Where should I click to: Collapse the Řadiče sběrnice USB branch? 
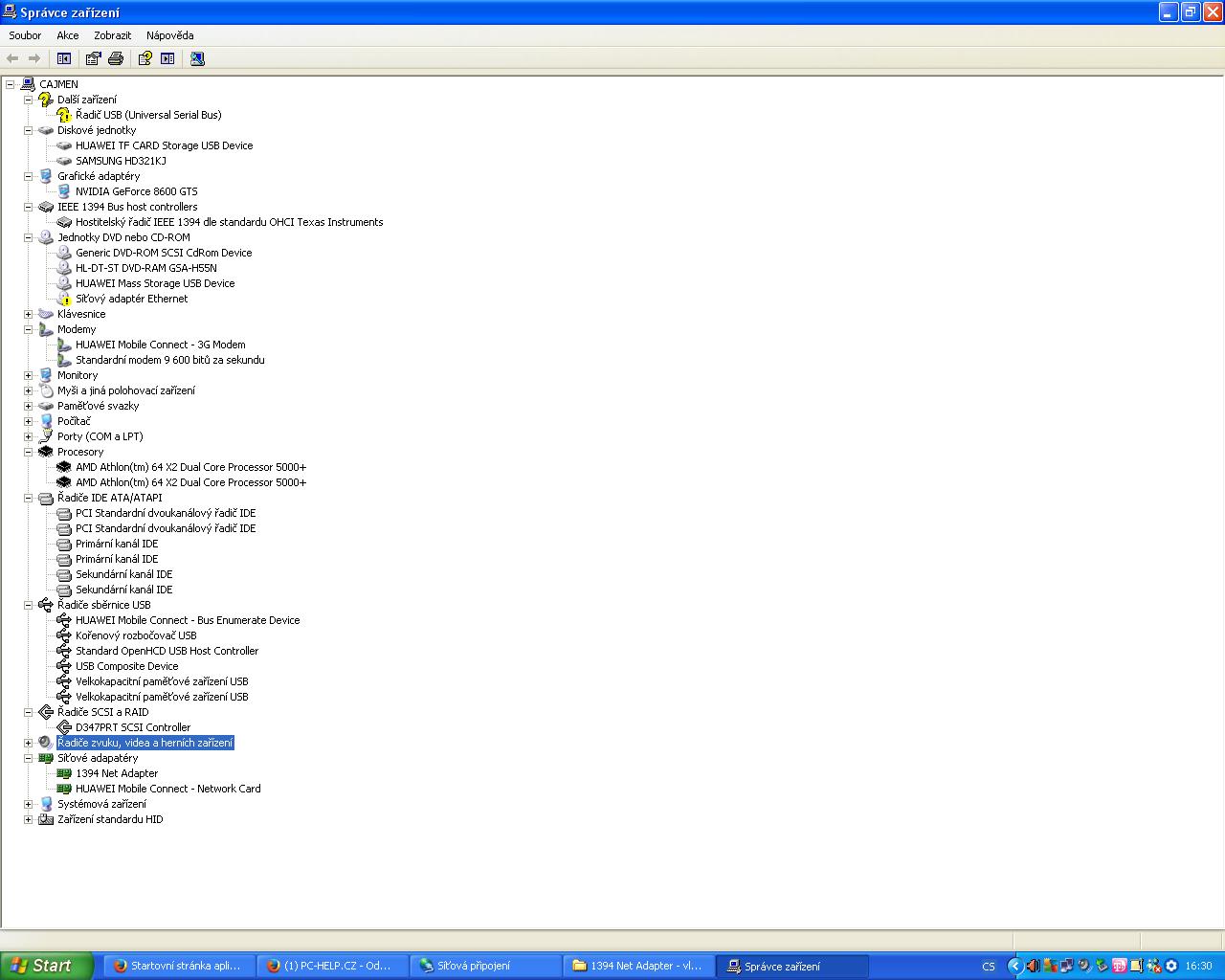(x=28, y=605)
